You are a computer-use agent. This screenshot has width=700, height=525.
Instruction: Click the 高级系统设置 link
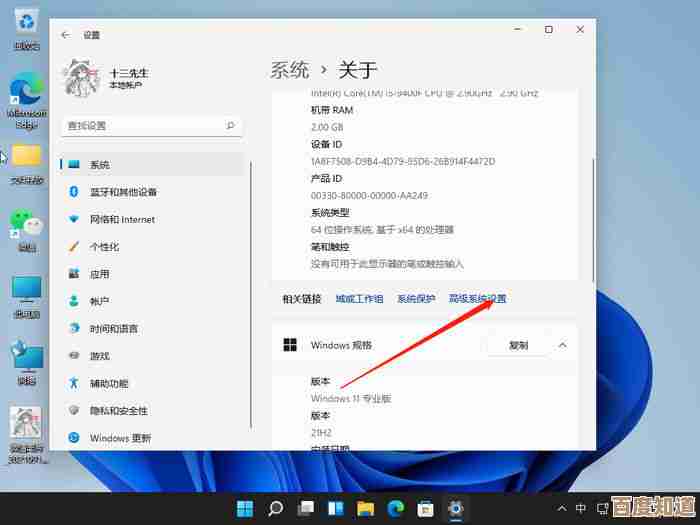click(477, 299)
